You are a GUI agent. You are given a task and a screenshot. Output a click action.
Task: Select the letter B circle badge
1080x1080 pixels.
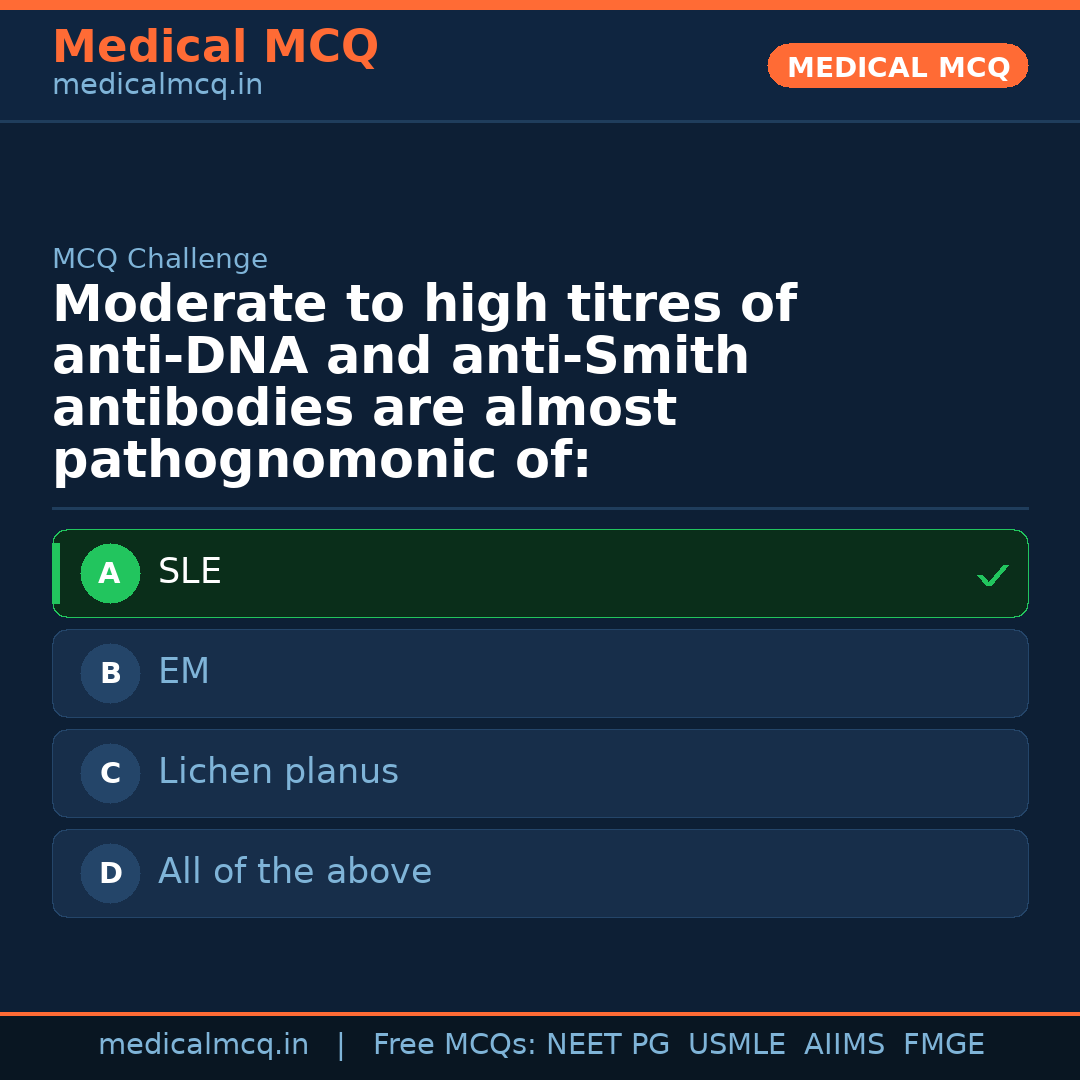(110, 673)
